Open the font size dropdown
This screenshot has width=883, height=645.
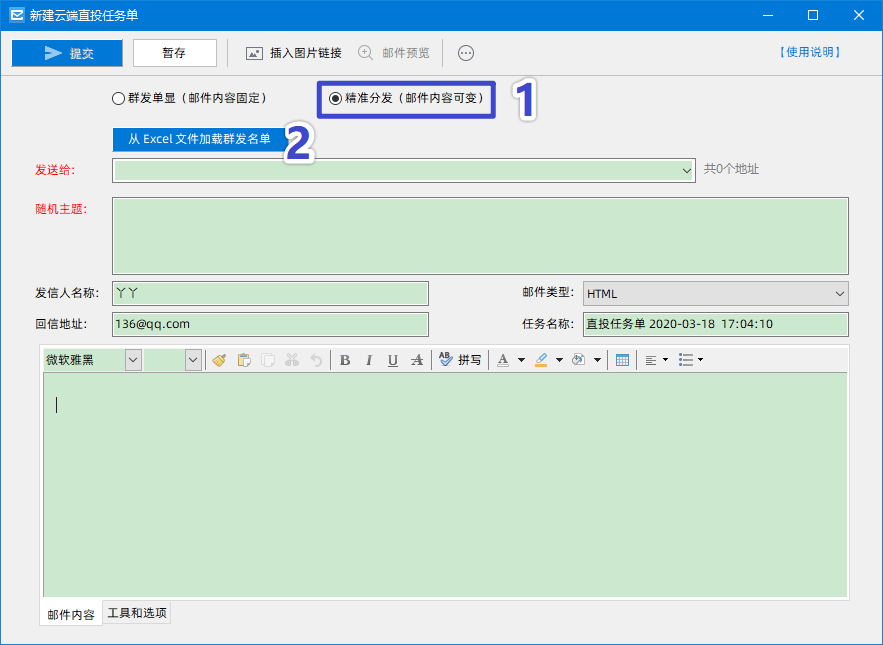coord(193,360)
